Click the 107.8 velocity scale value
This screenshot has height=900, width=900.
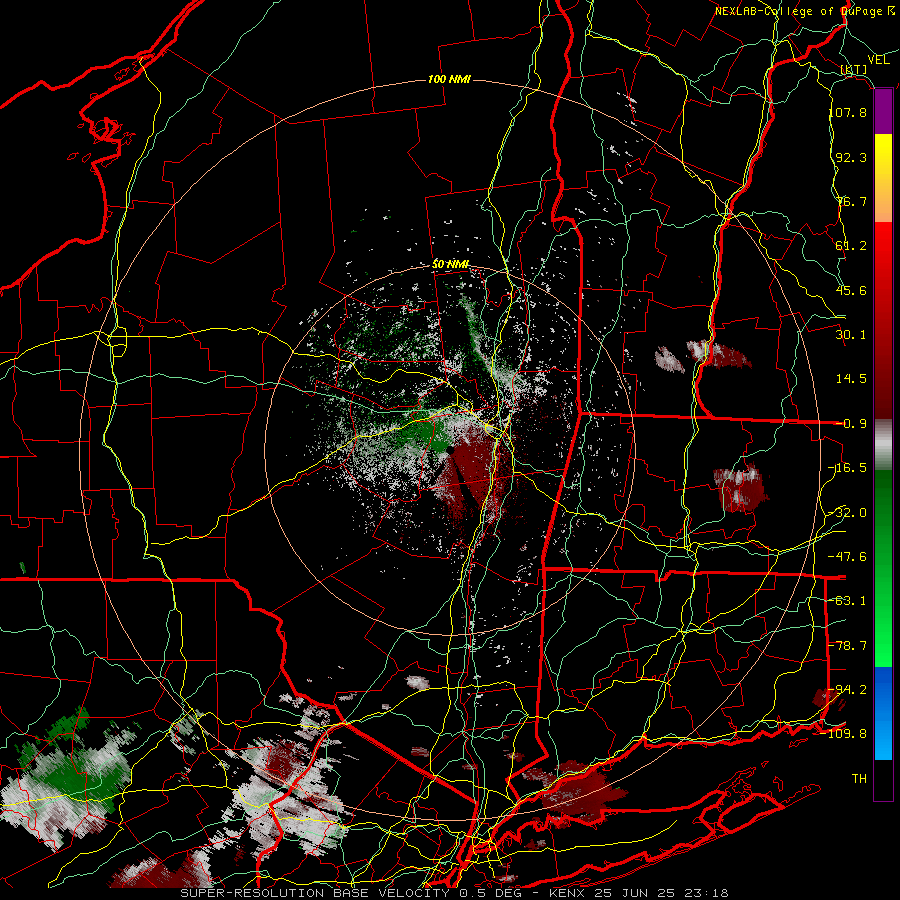click(848, 112)
